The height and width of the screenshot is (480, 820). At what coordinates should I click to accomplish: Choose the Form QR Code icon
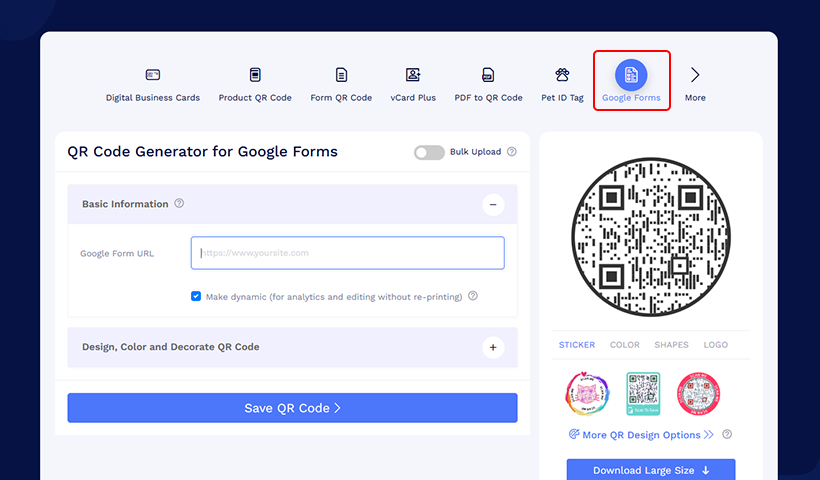(x=341, y=75)
